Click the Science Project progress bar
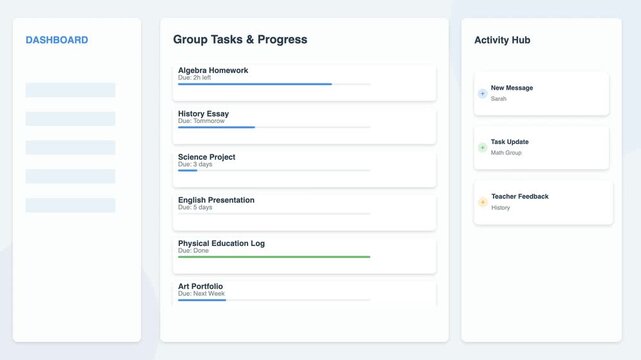 [x=274, y=170]
